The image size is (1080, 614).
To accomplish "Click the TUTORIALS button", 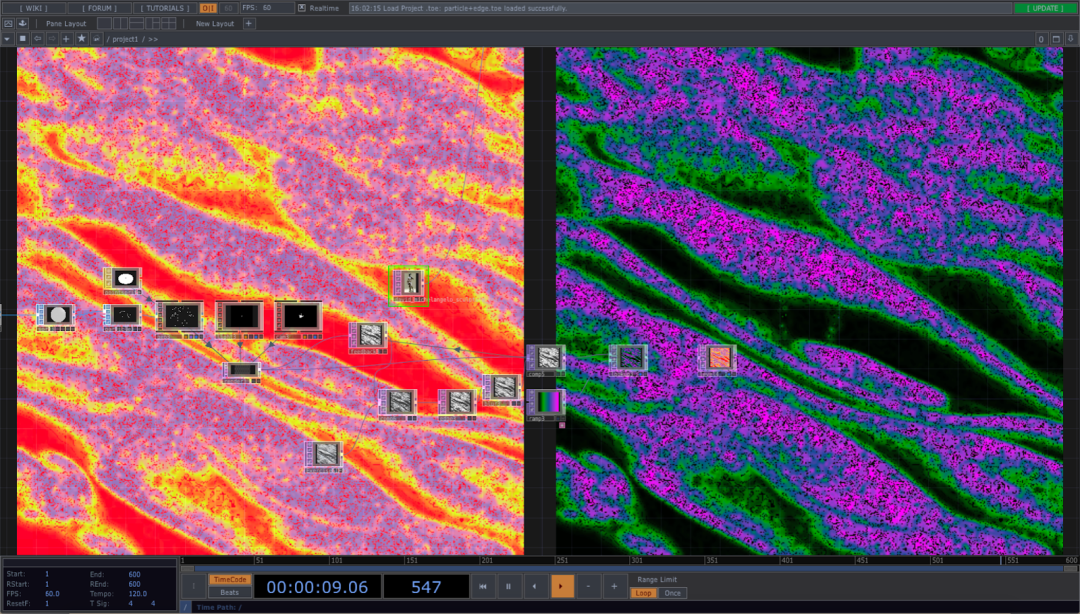I will (x=165, y=8).
